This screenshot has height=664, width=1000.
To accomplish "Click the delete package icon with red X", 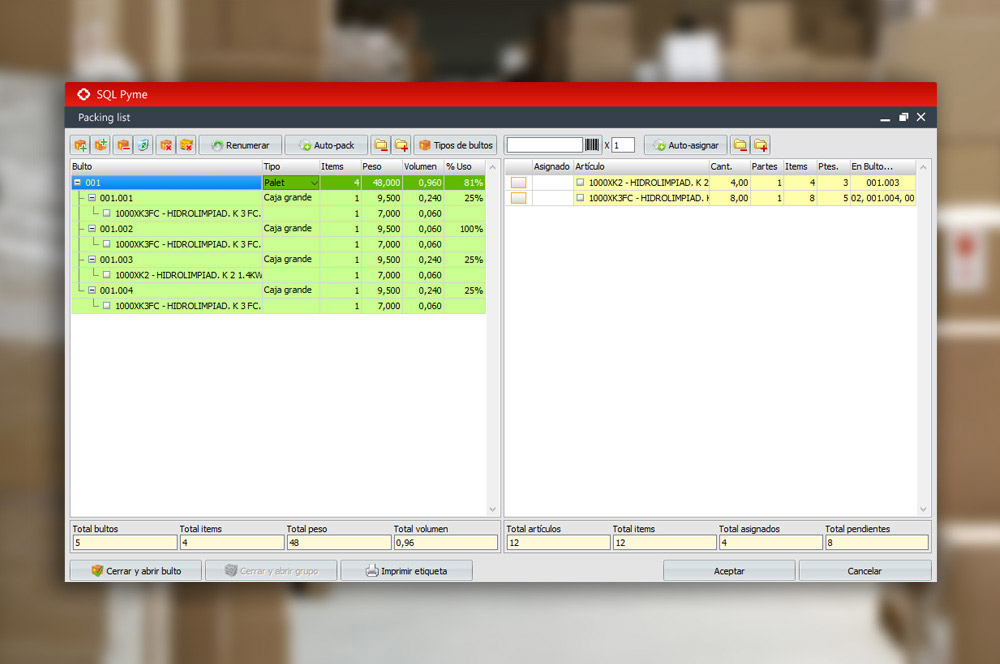I will pos(166,145).
